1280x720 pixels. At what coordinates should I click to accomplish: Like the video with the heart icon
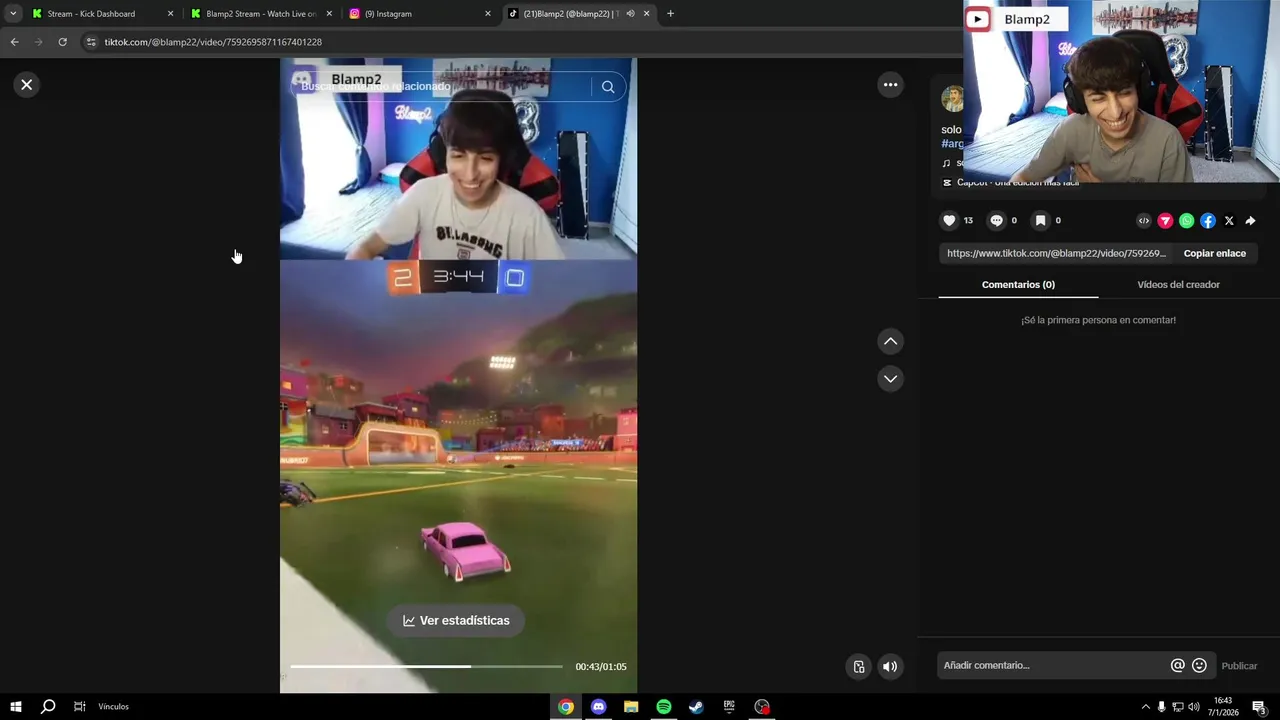coord(949,221)
